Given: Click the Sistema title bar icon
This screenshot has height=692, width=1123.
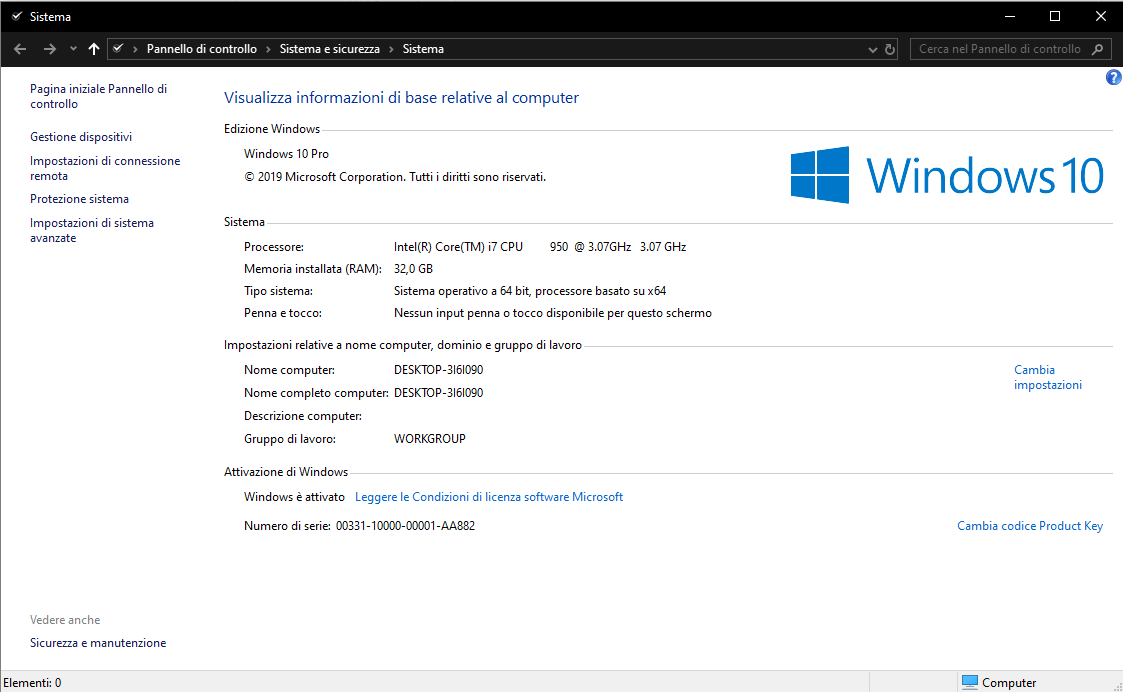Looking at the screenshot, I should tap(16, 16).
